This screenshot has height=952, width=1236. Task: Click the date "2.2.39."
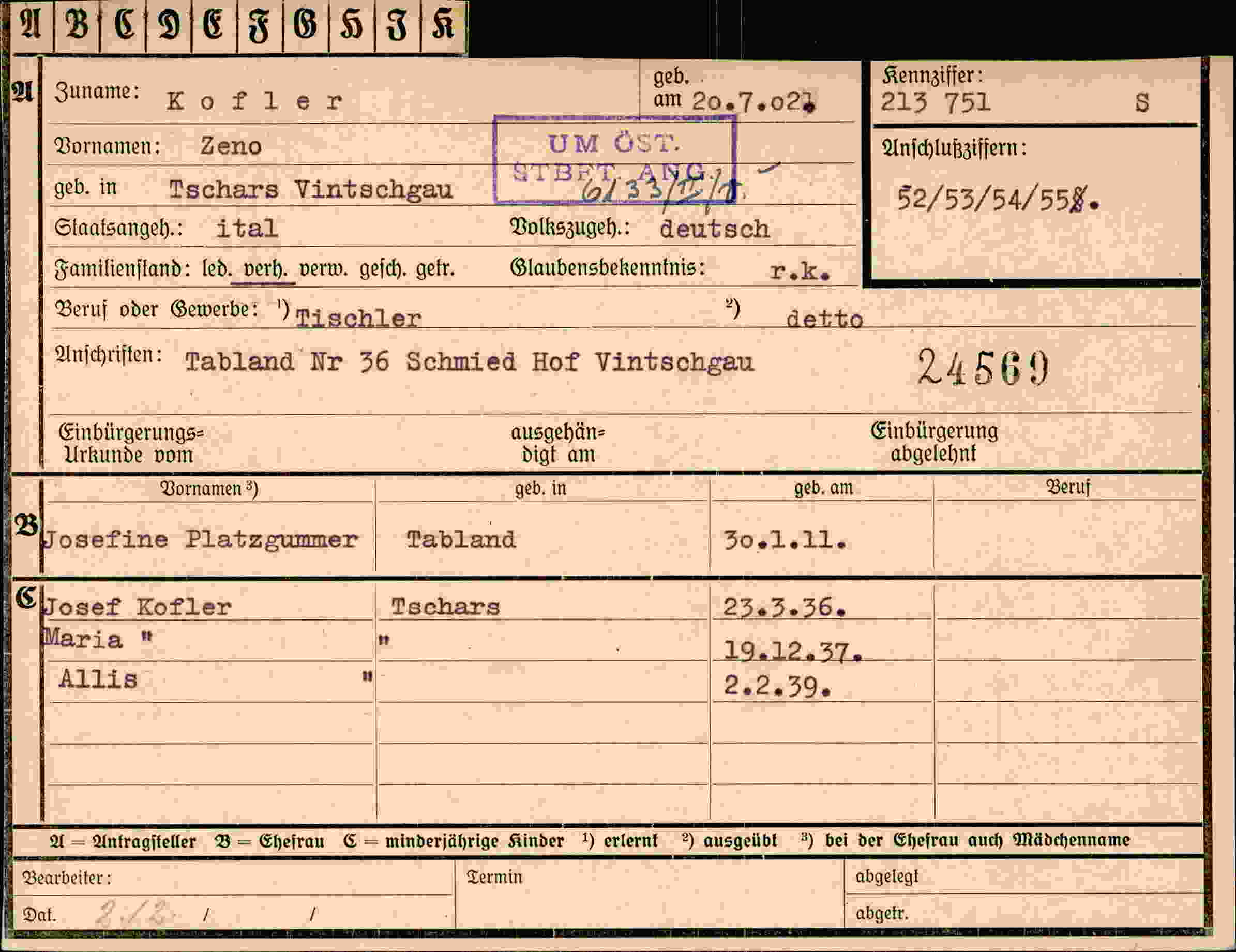[777, 687]
